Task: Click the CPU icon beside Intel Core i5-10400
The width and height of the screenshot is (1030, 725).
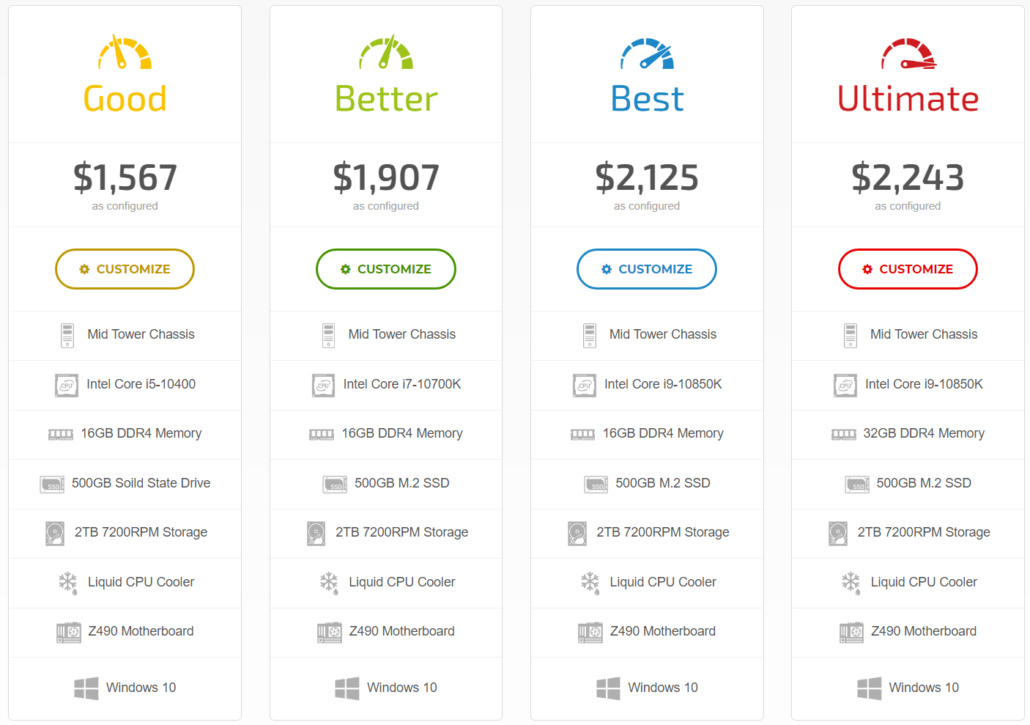Action: coord(67,385)
